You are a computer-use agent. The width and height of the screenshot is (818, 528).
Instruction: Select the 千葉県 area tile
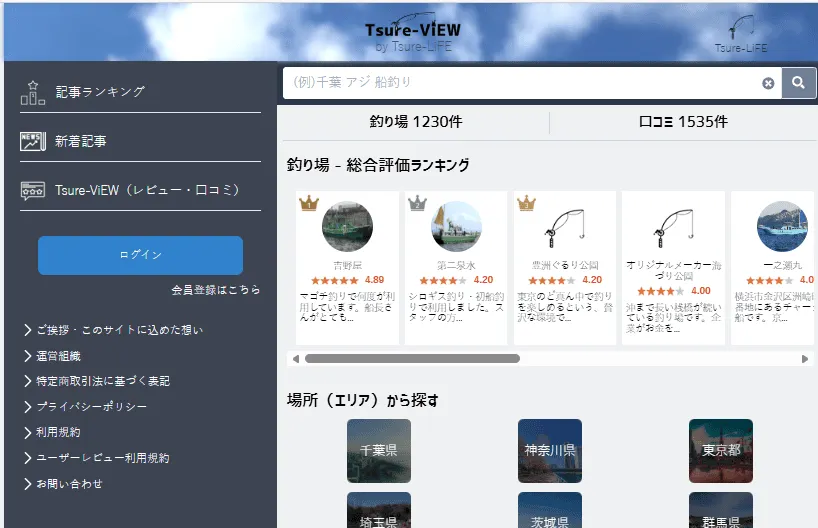[379, 451]
